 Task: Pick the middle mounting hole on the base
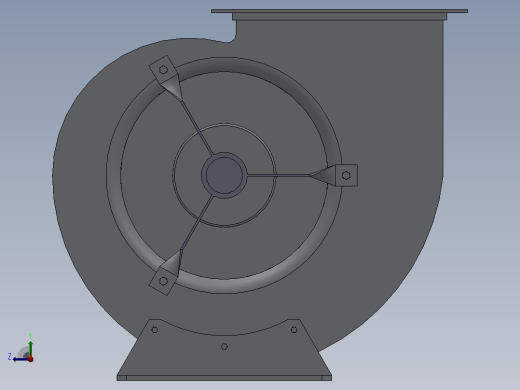click(x=224, y=347)
